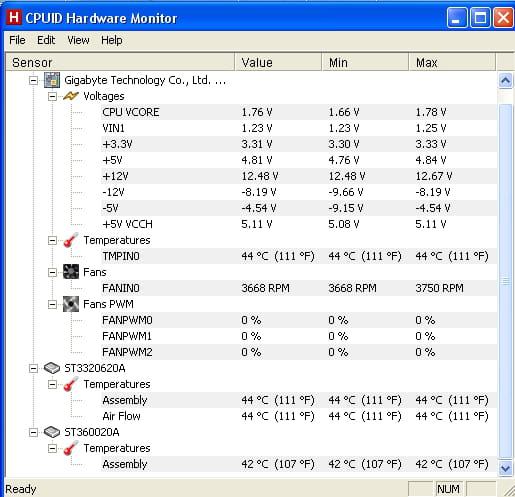Close the Hardware Monitor window
This screenshot has width=515, height=497.
[503, 18]
